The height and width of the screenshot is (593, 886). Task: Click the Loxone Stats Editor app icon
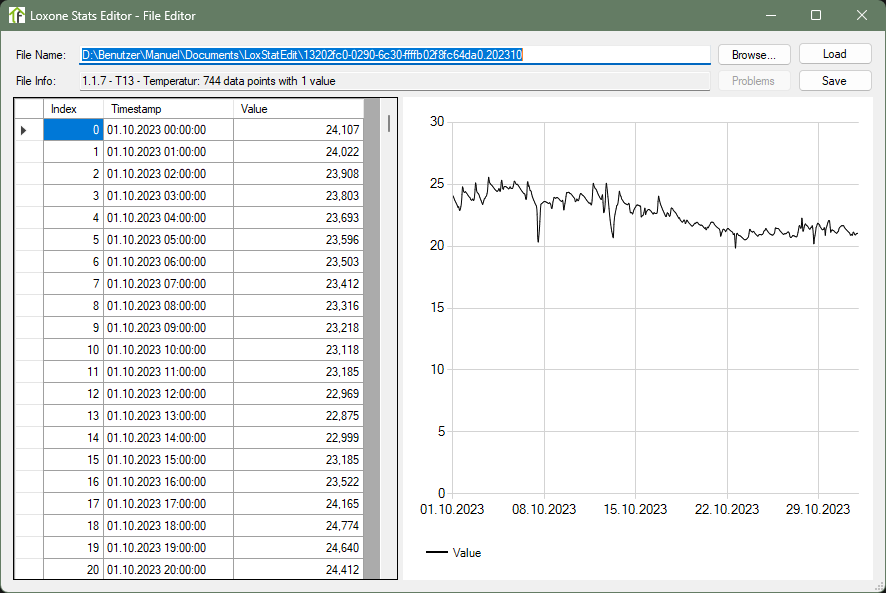pyautogui.click(x=16, y=15)
